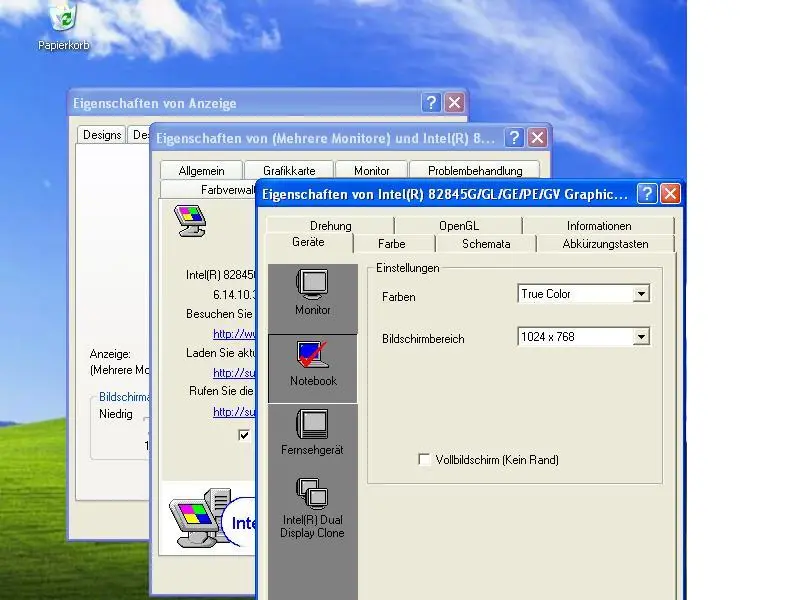Image resolution: width=800 pixels, height=600 pixels.
Task: Go to the Drehung tab
Action: tap(330, 226)
